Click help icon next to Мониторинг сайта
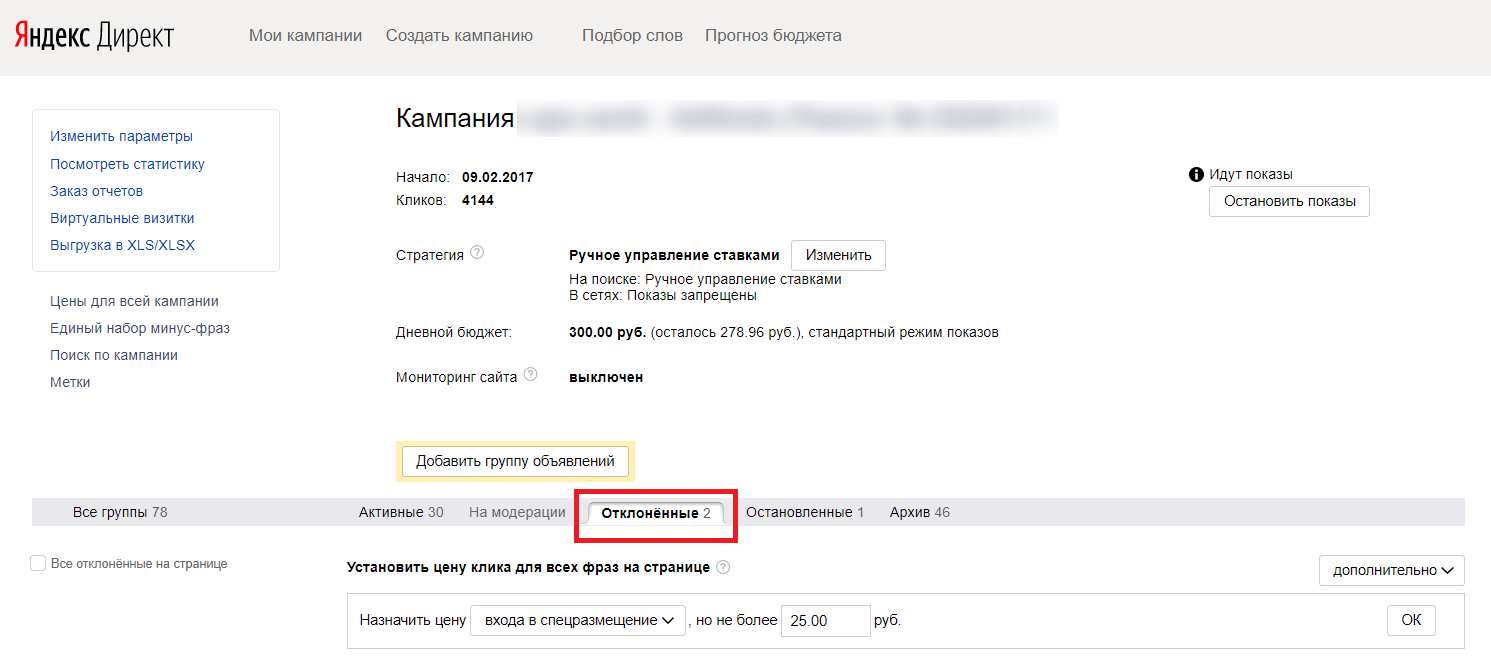The image size is (1491, 661). (530, 375)
